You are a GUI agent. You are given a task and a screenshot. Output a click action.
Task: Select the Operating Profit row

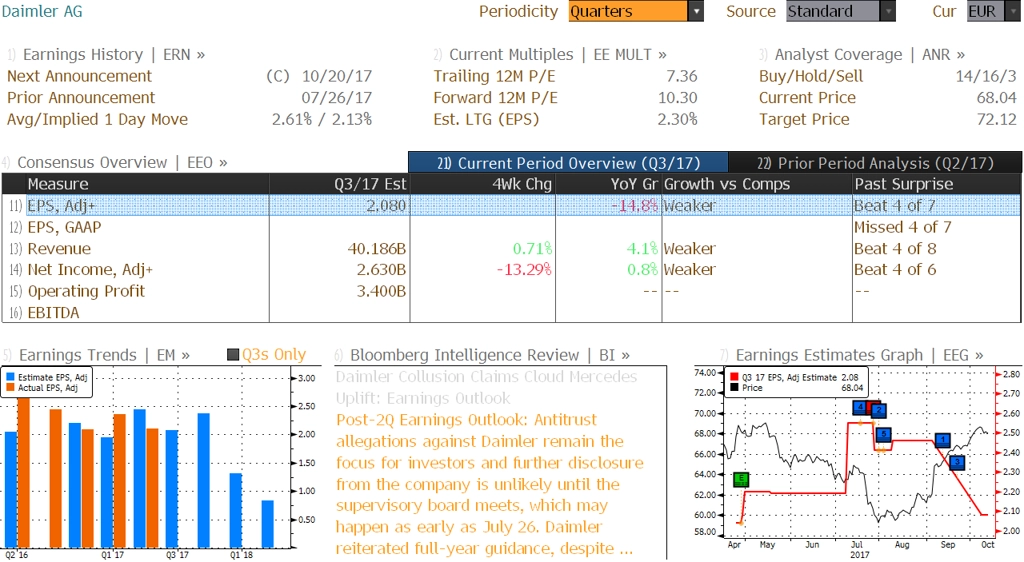511,291
